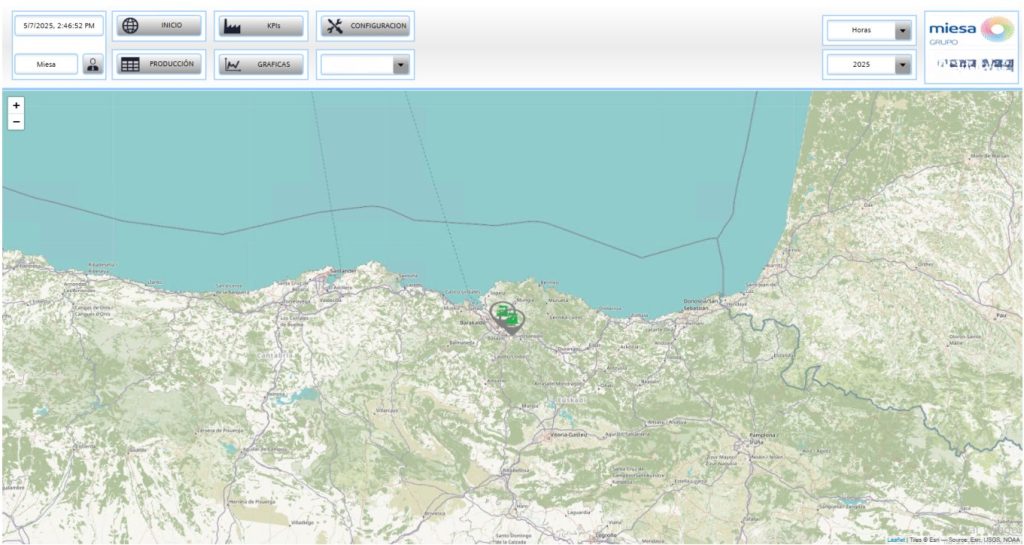1024x545 pixels.
Task: Open the GRAFICAS charts view
Action: 261,64
